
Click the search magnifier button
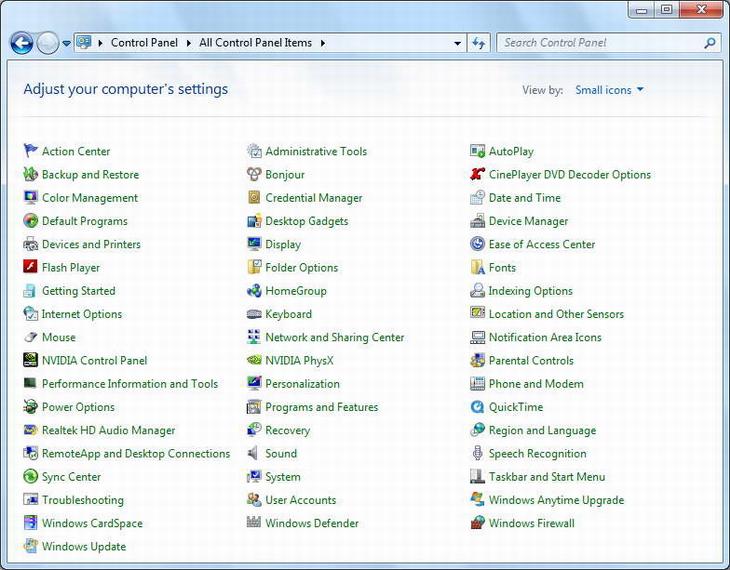[710, 43]
